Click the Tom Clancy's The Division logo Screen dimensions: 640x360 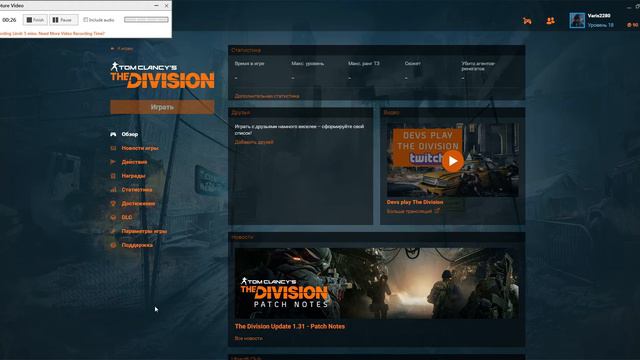point(162,75)
